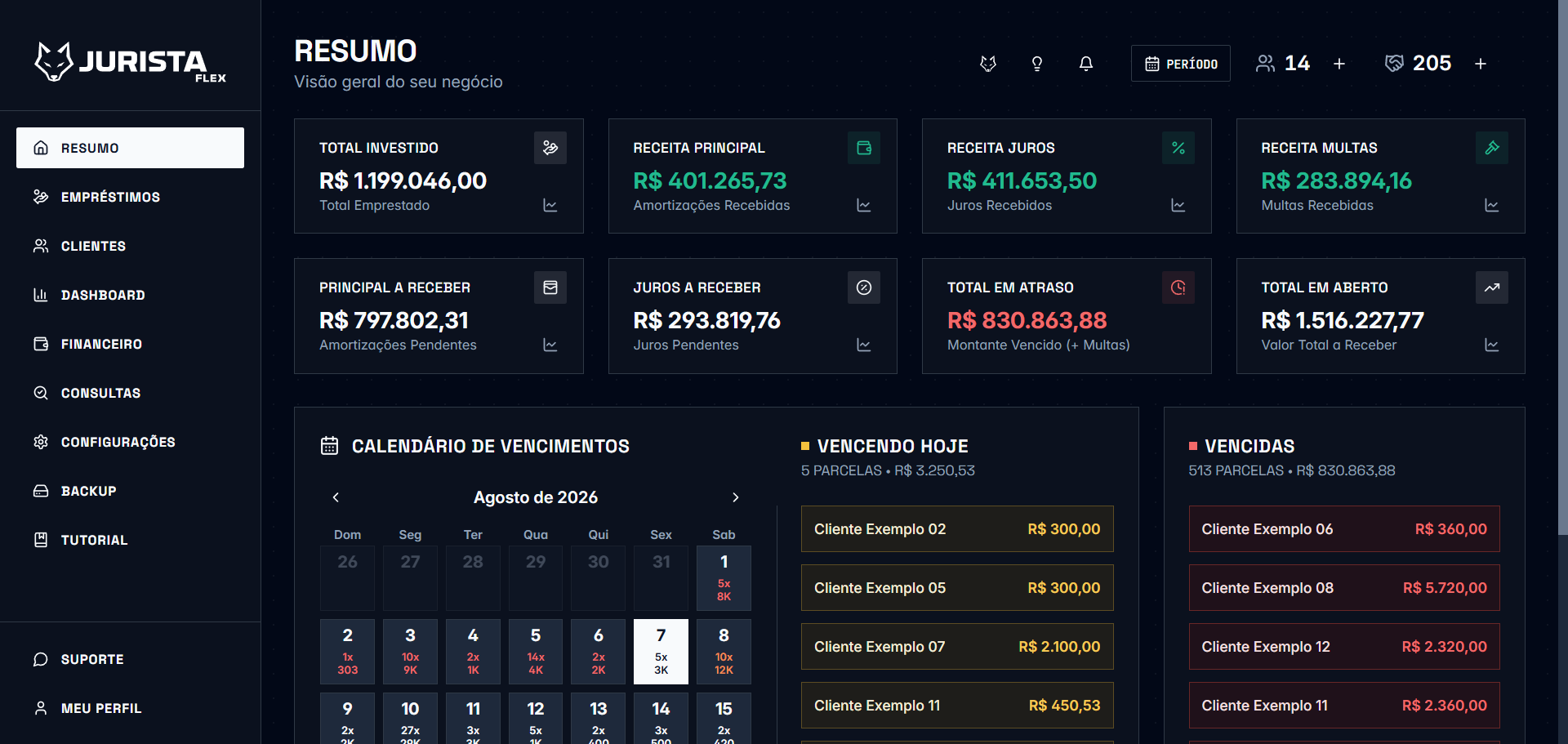This screenshot has width=1568, height=744.
Task: Click the lightbulb tips icon
Action: click(1037, 64)
